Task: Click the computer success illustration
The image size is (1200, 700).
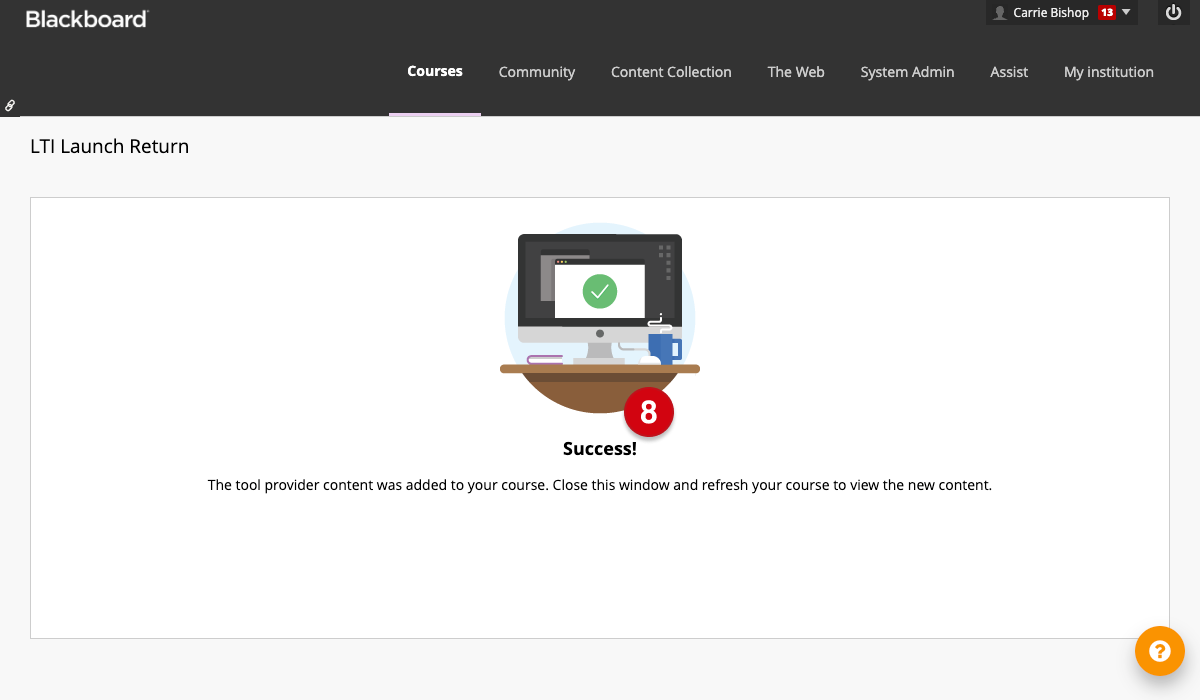Action: (600, 318)
